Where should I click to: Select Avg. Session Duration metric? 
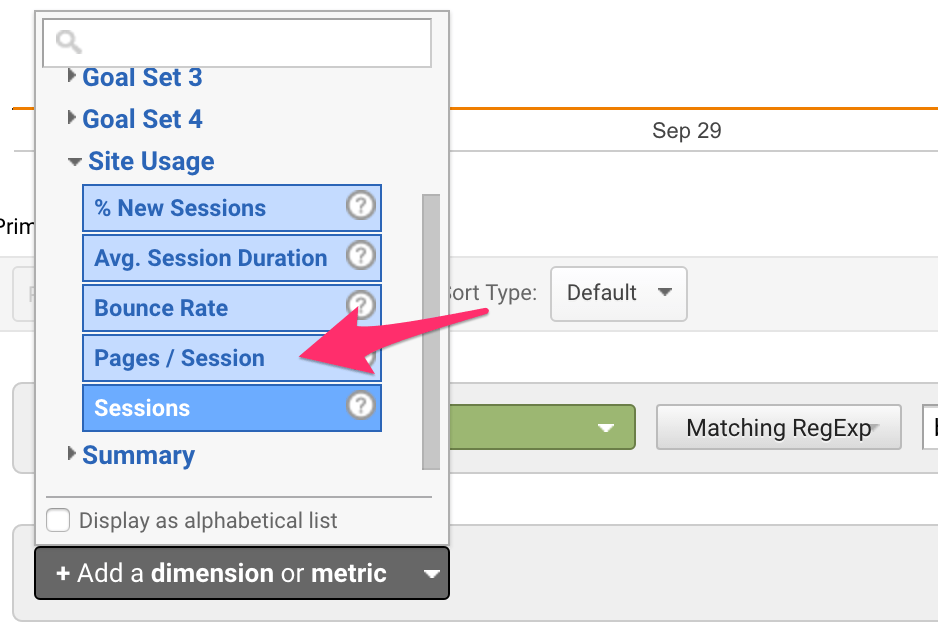click(232, 258)
